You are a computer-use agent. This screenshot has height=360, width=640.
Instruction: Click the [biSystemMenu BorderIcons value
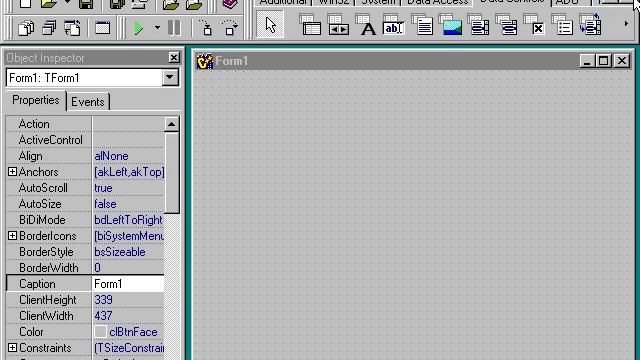tap(129, 236)
